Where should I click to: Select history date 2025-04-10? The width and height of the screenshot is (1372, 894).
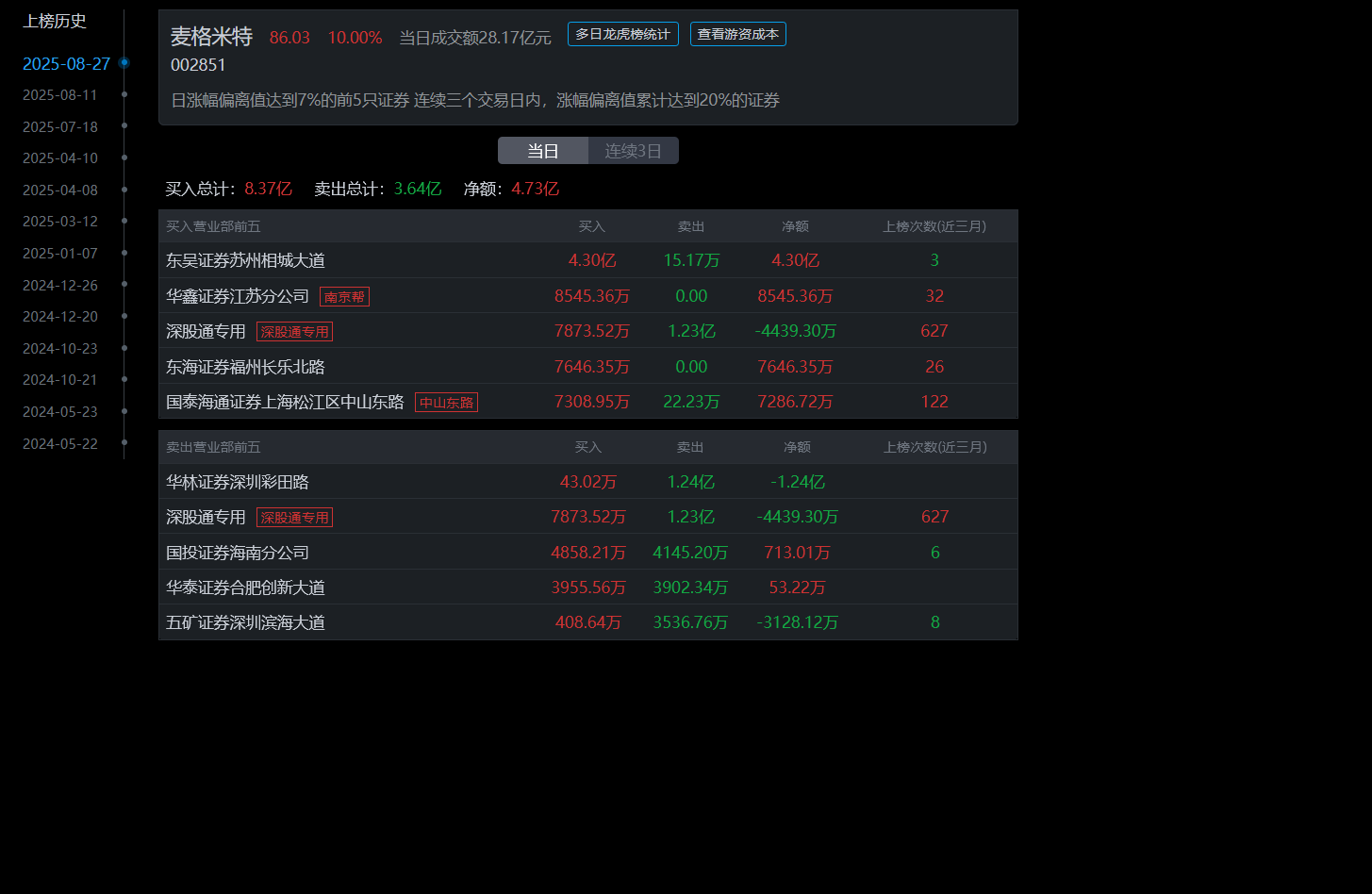click(x=60, y=158)
